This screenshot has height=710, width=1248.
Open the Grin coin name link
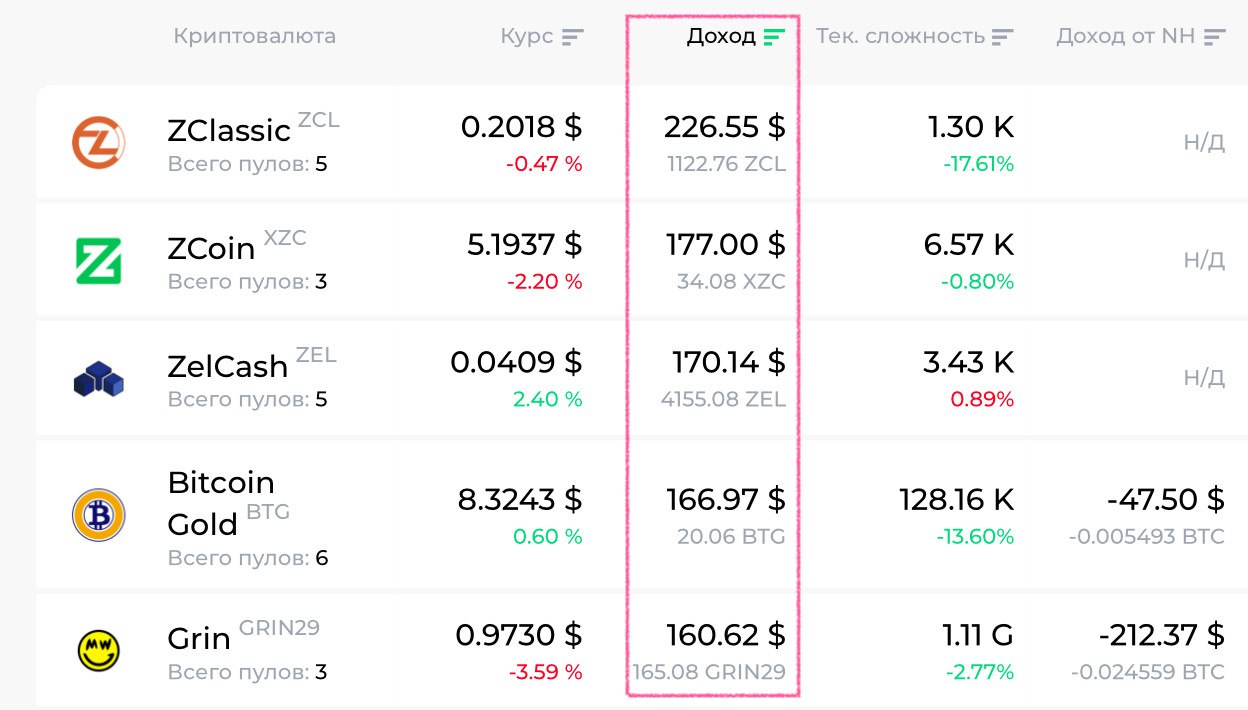(199, 638)
